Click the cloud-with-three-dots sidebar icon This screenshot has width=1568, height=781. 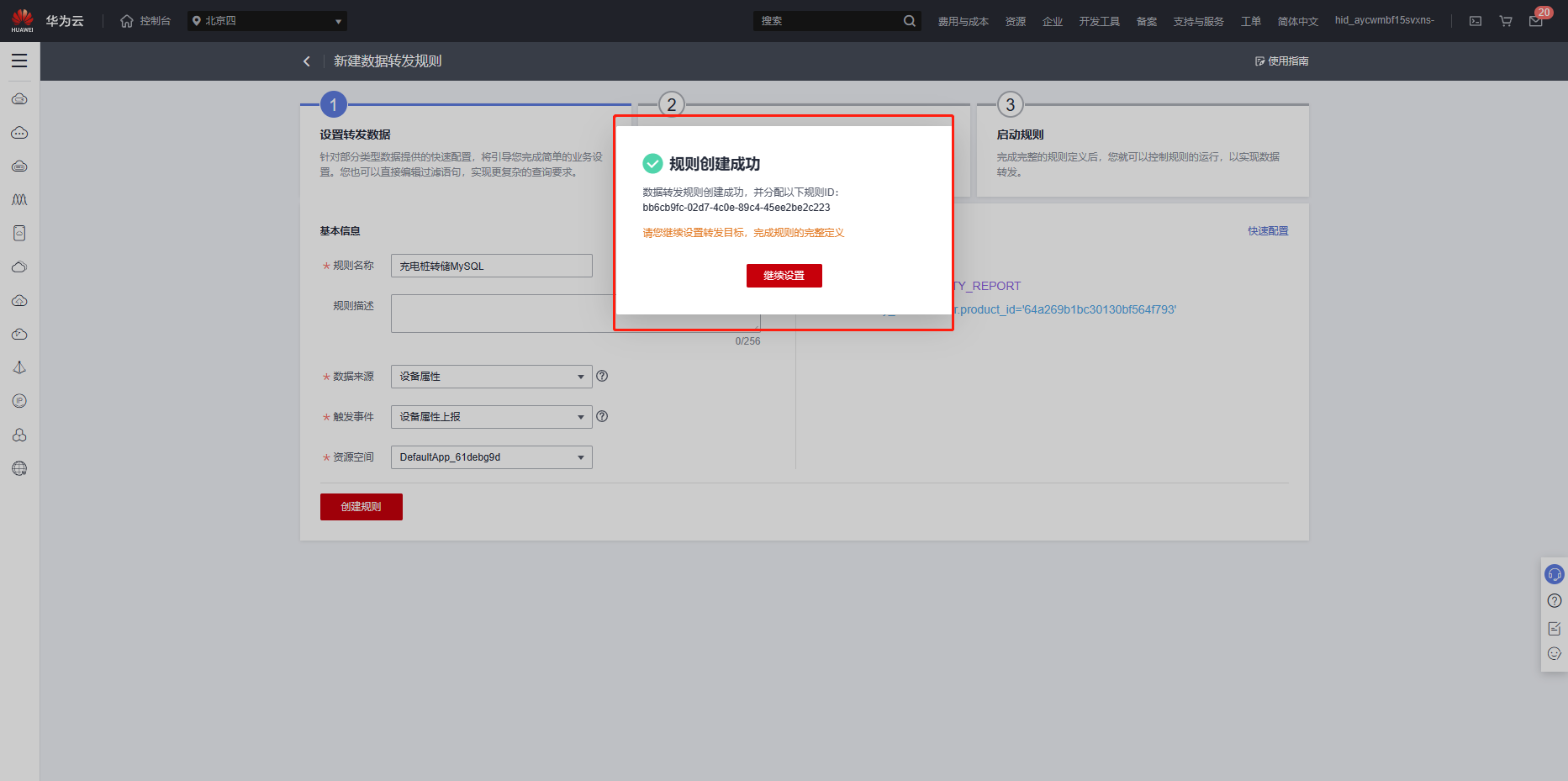(x=19, y=133)
